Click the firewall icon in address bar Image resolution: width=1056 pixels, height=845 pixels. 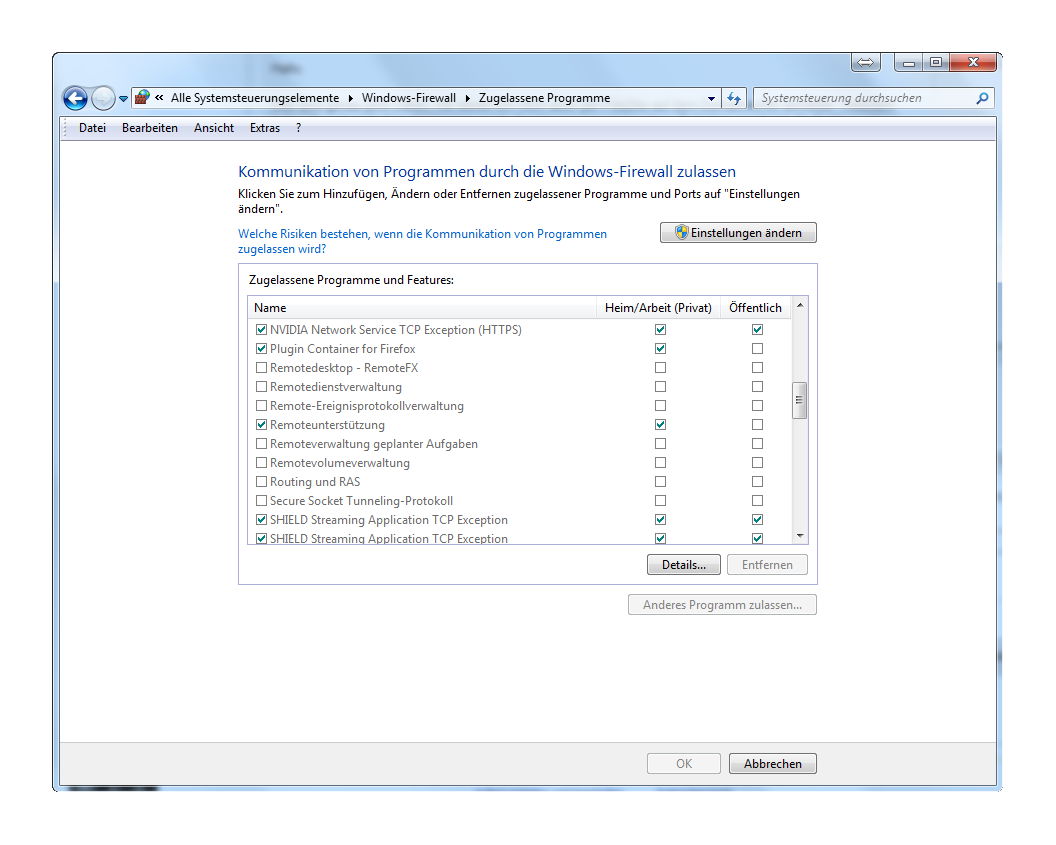point(142,98)
